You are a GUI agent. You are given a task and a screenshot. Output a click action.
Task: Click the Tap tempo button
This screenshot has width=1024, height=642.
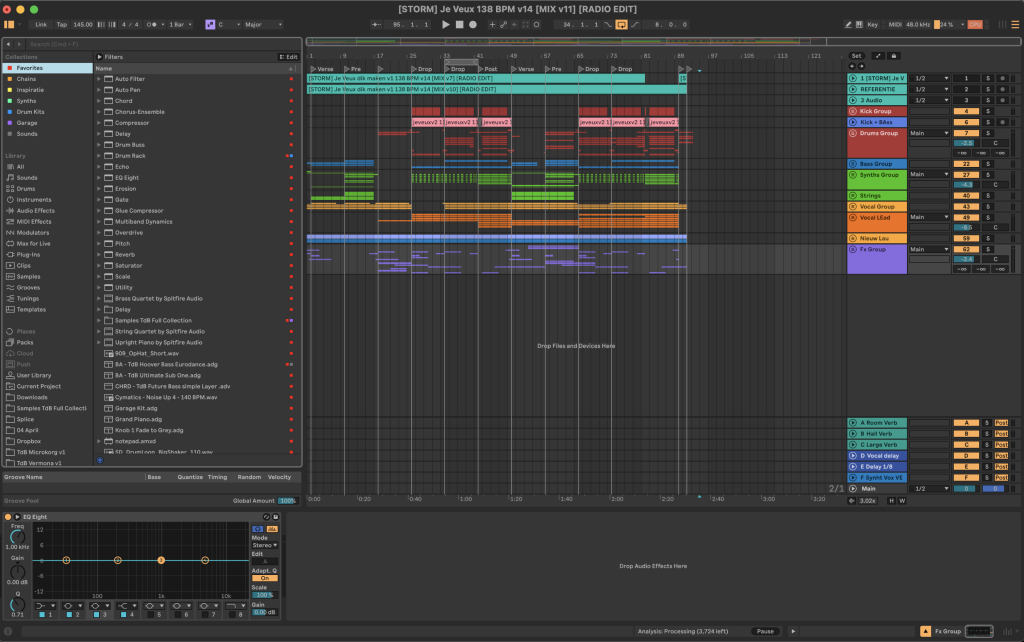[61, 25]
